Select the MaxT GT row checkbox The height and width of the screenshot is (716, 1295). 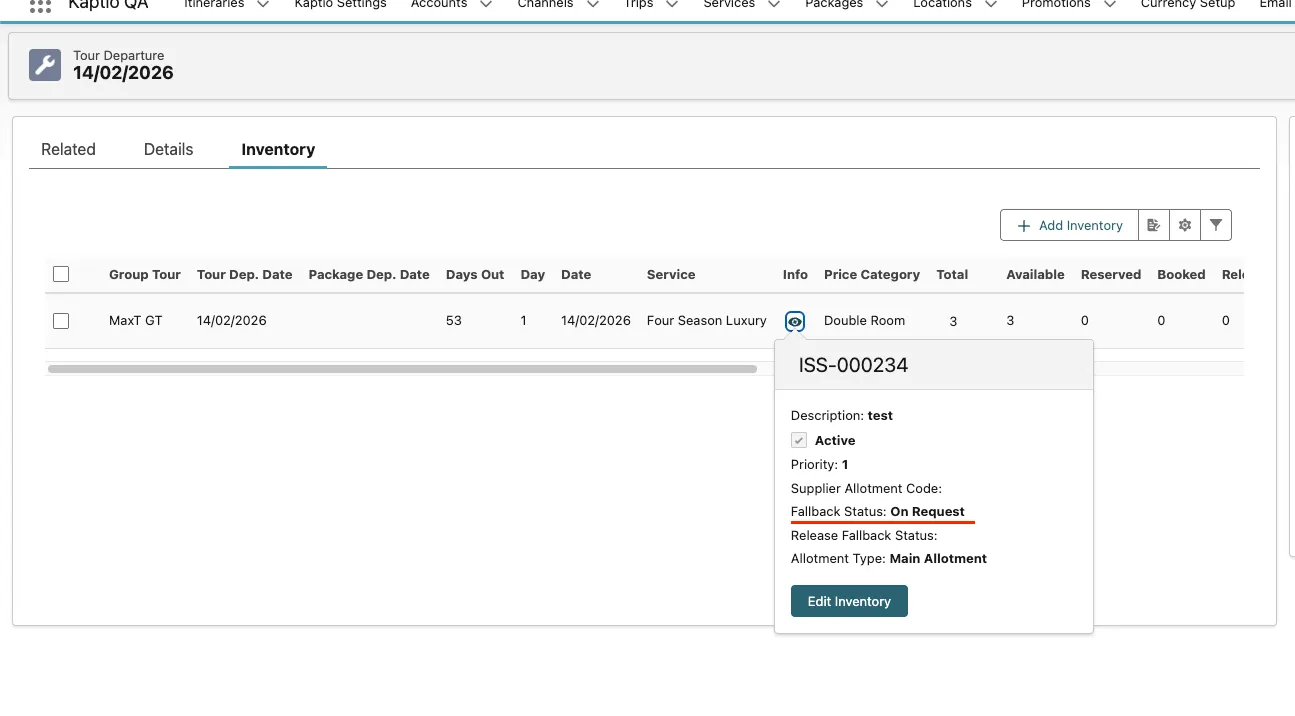tap(61, 321)
